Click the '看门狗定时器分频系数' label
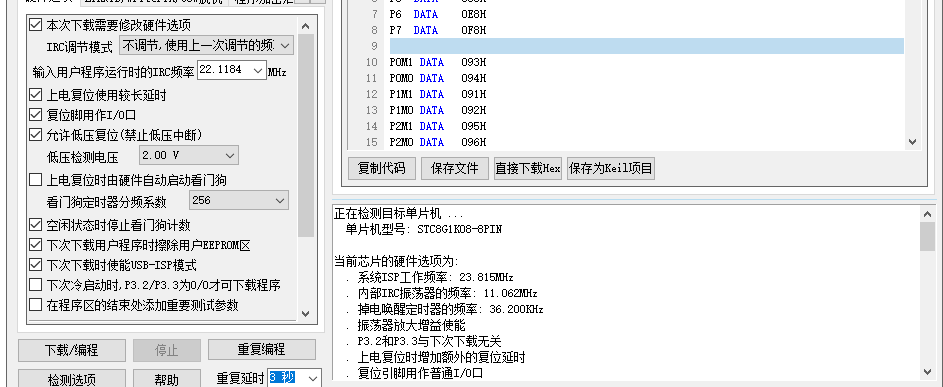Viewport: 943px width, 387px height. click(x=106, y=202)
